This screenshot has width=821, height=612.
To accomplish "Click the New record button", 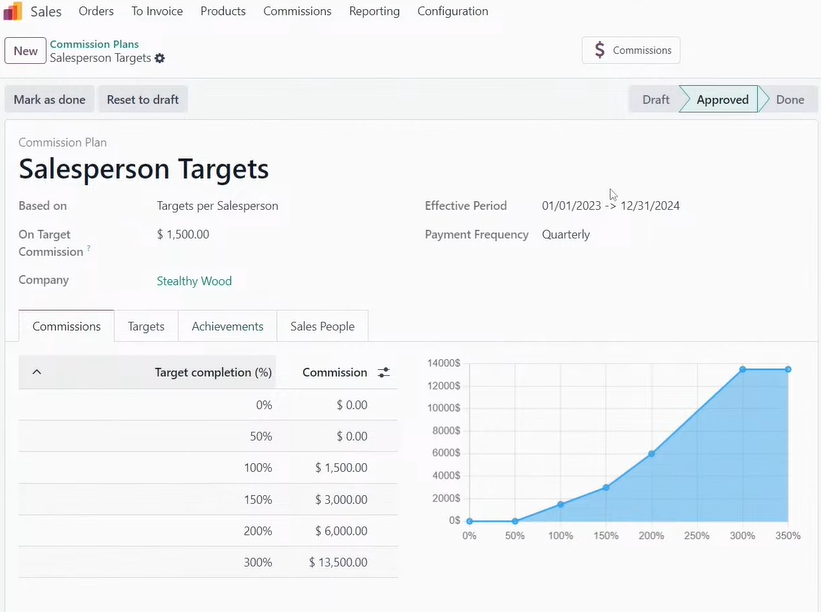I will [26, 51].
